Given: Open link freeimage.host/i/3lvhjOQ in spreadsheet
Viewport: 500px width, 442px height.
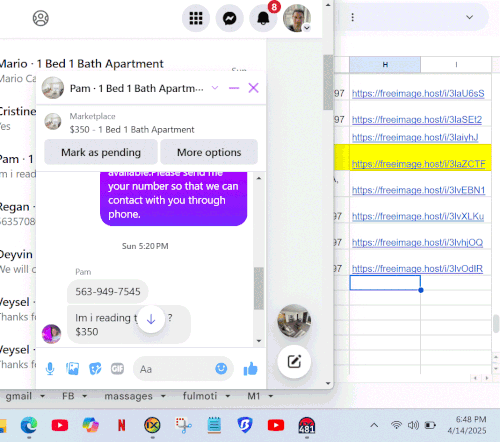Looking at the screenshot, I should tap(417, 242).
